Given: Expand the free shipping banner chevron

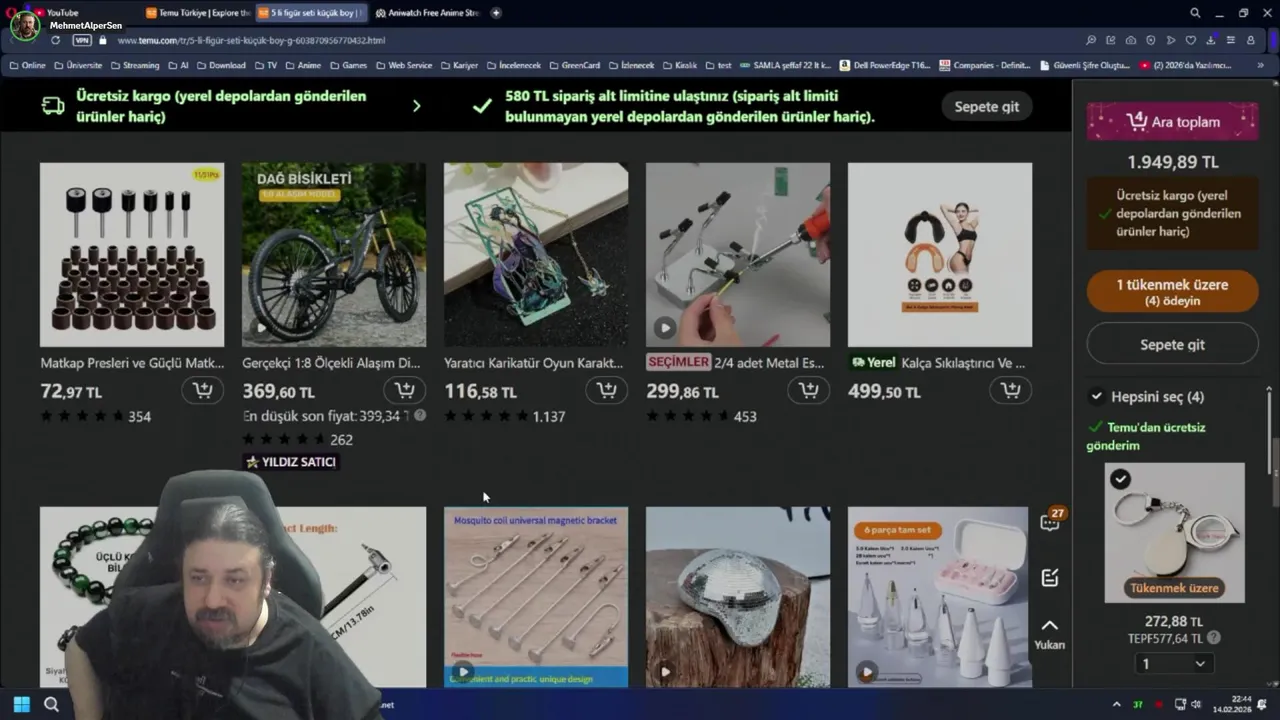Looking at the screenshot, I should 416,106.
